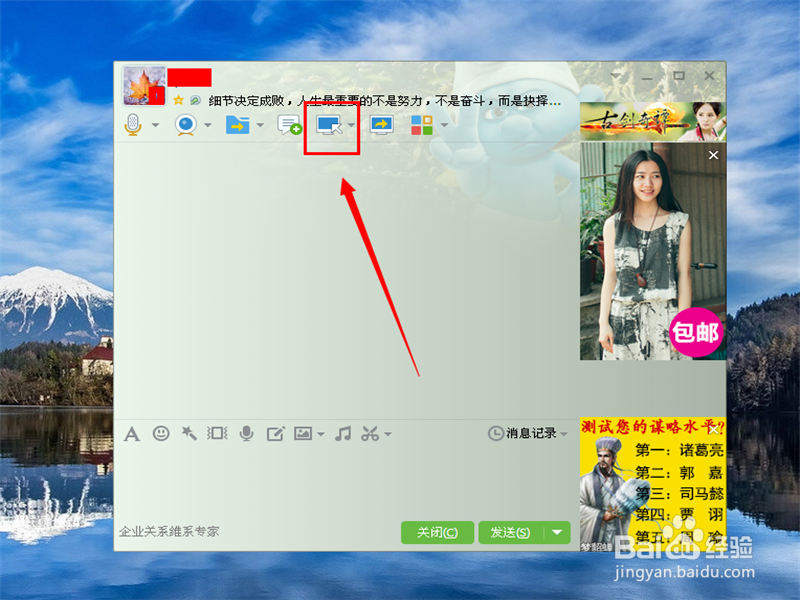
Task: Expand the send image dropdown arrow
Action: point(319,434)
